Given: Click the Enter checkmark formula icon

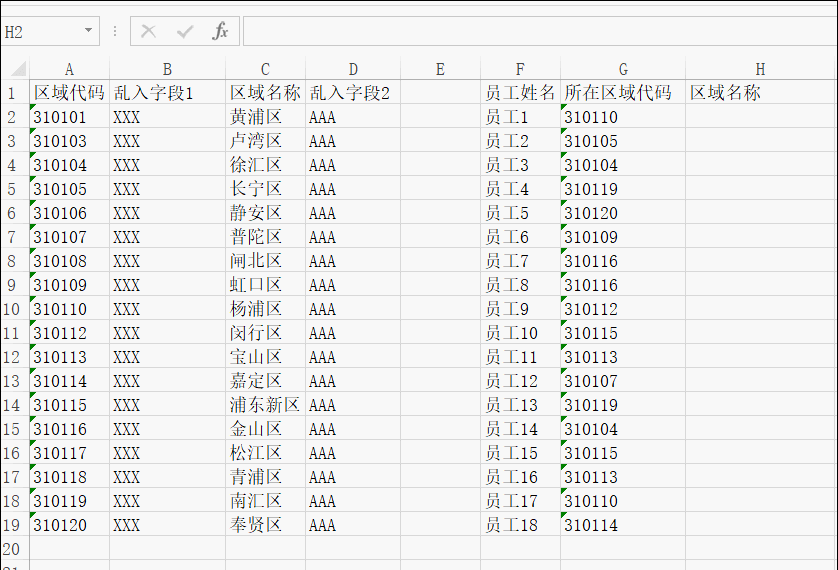Looking at the screenshot, I should tap(185, 32).
